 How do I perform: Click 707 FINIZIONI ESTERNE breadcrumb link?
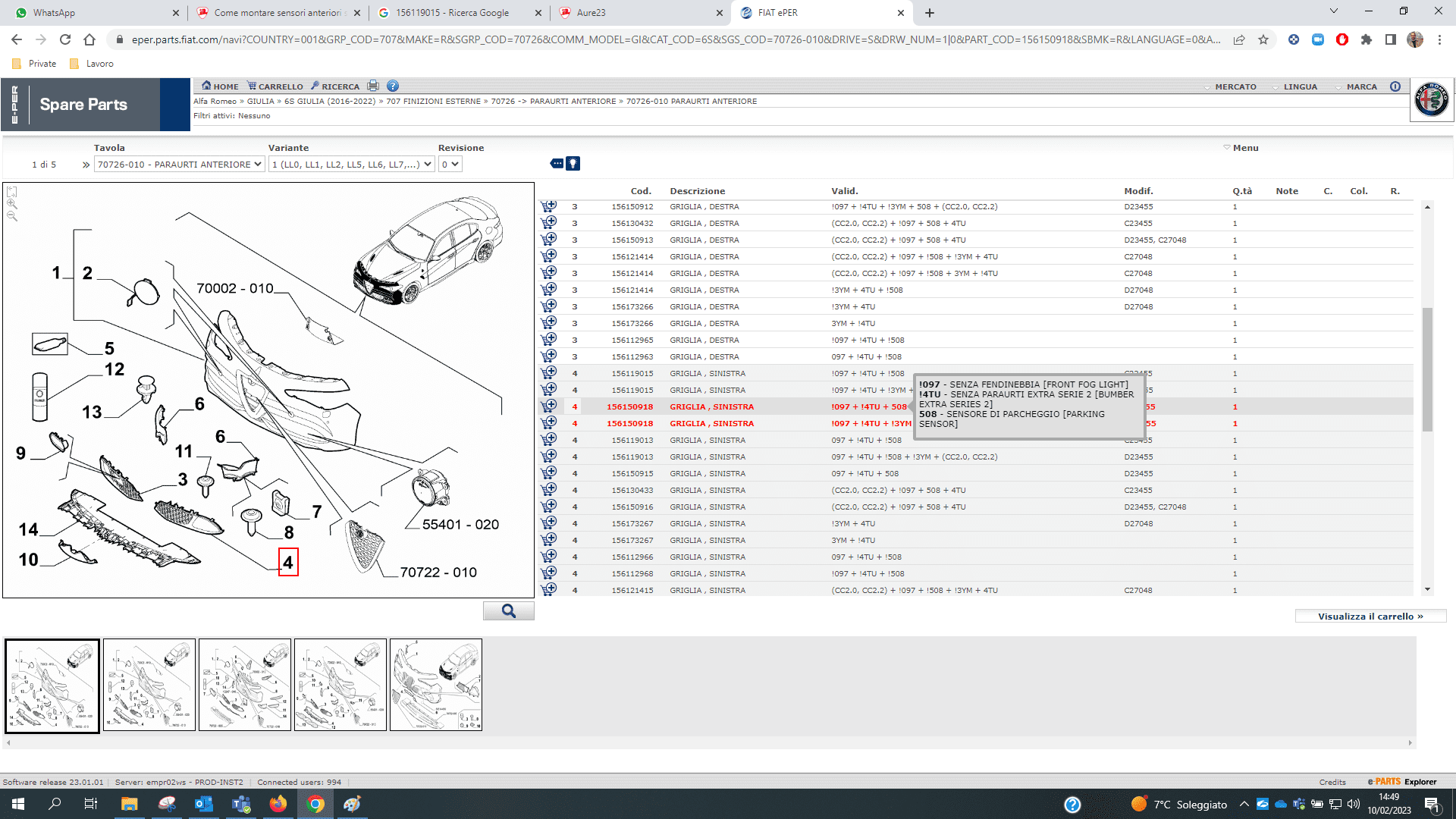(433, 102)
